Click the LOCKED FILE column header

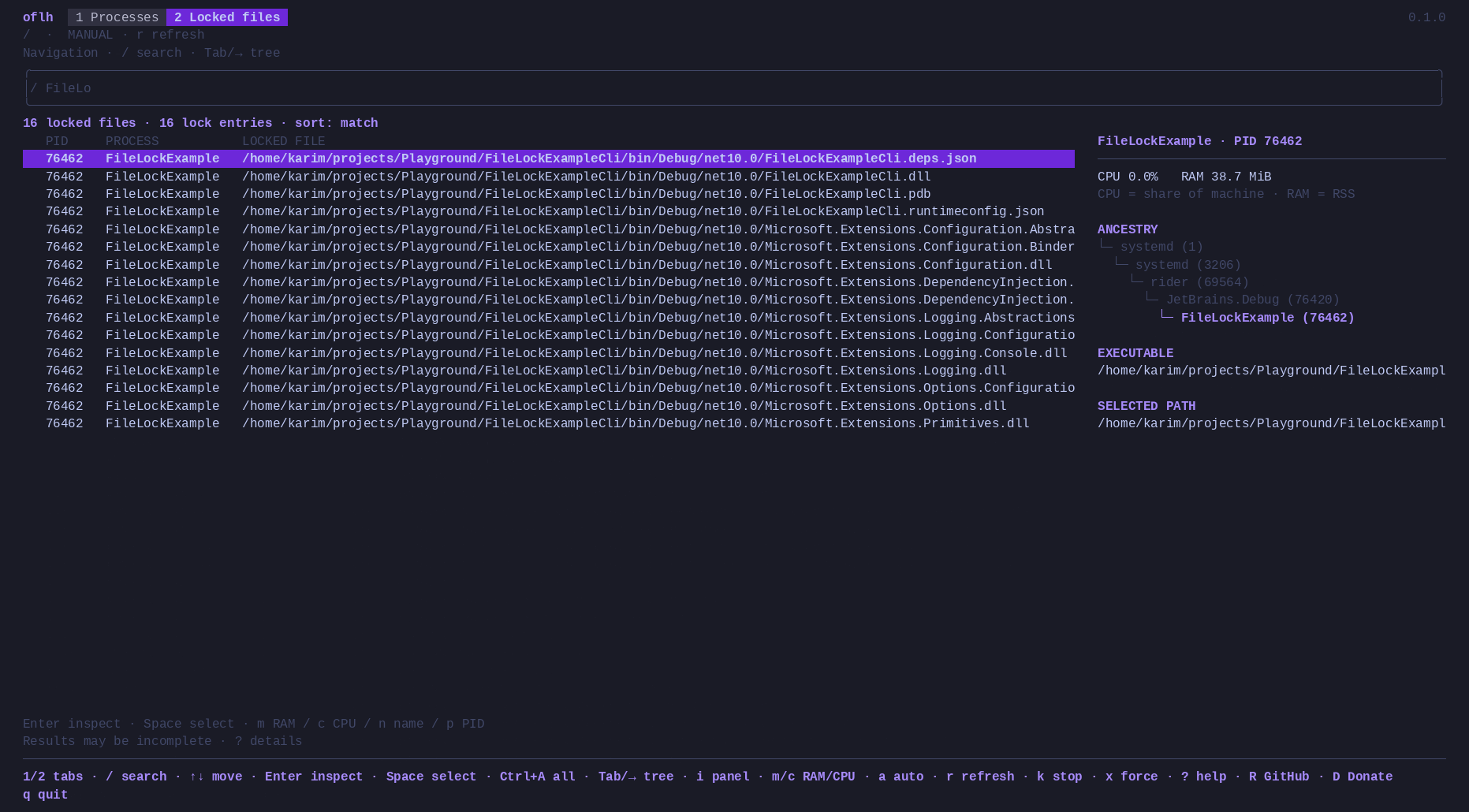click(x=284, y=141)
